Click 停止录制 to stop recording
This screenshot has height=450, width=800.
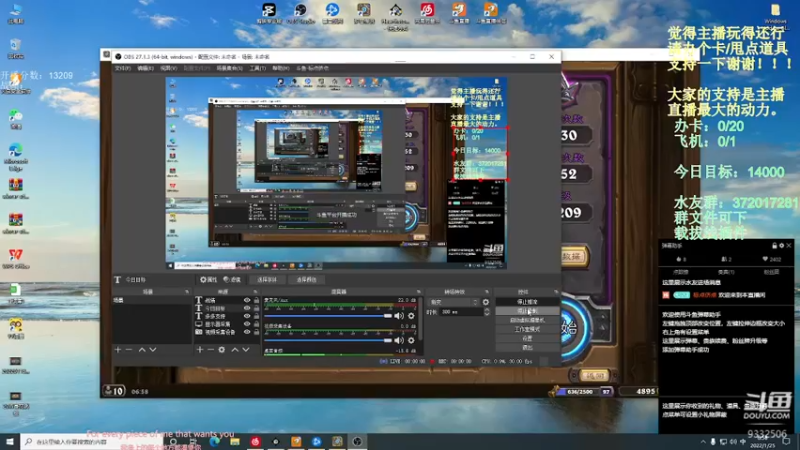tap(527, 311)
